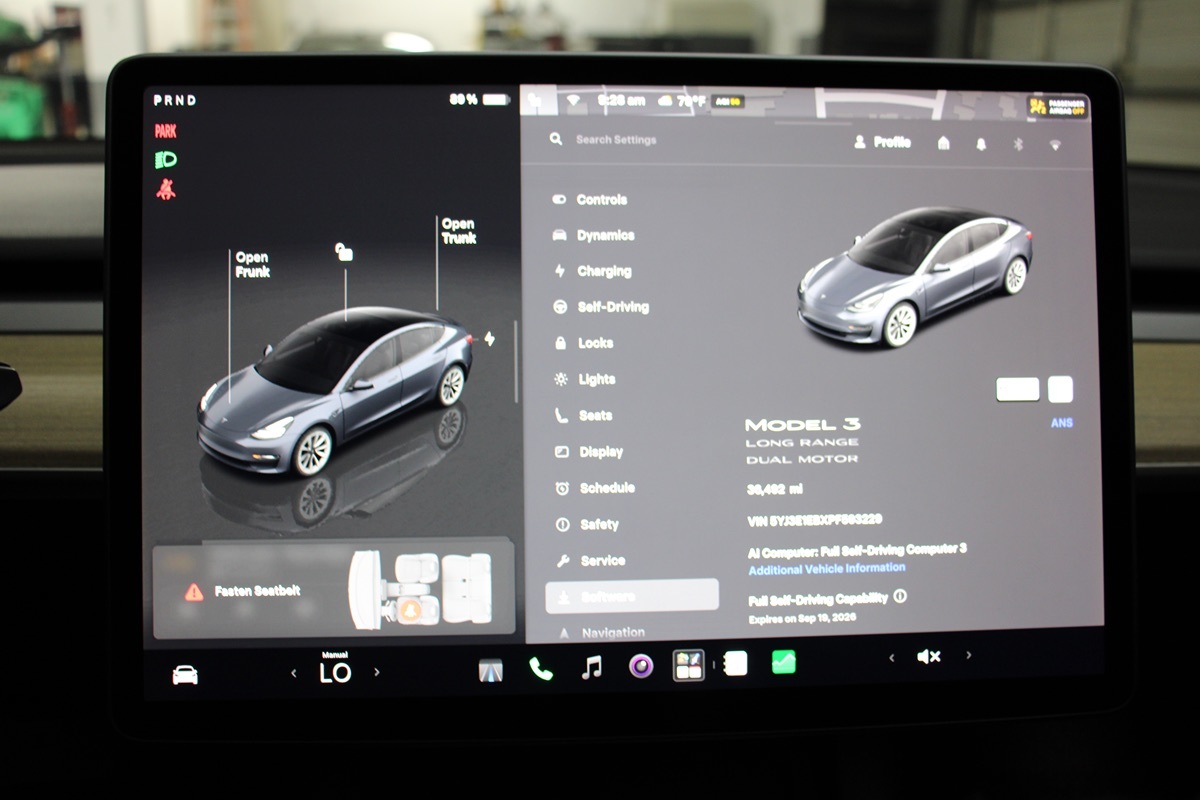Tap the VIN number text
This screenshot has height=800, width=1200.
(x=815, y=520)
